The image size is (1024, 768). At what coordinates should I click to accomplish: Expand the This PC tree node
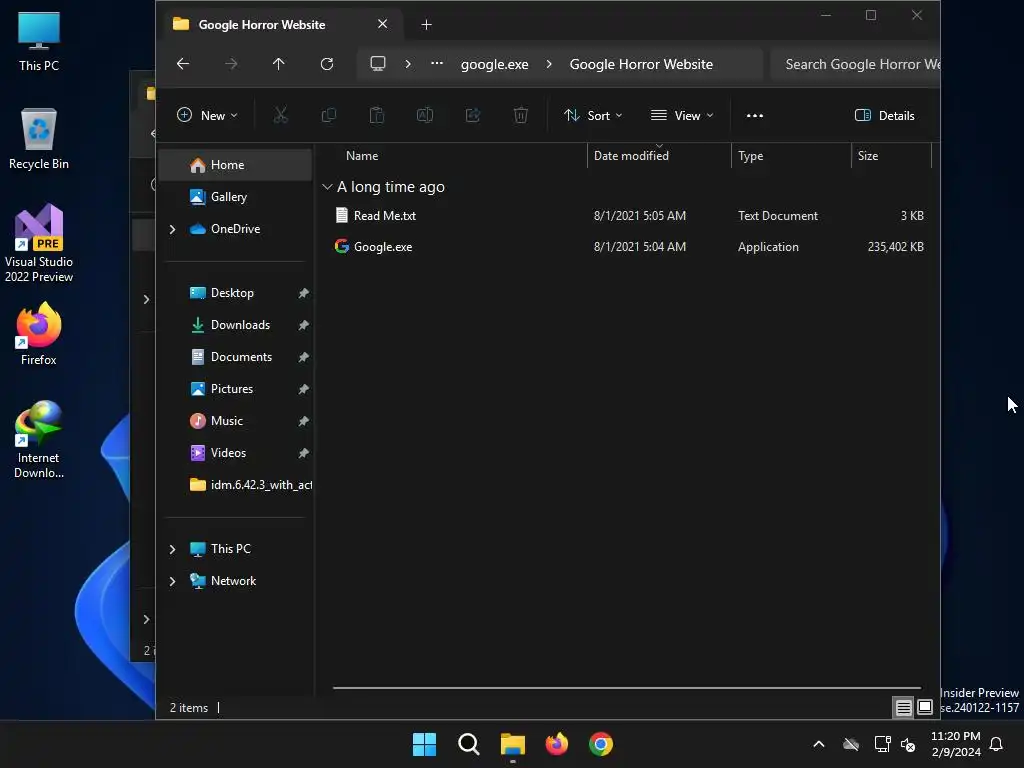click(x=172, y=549)
